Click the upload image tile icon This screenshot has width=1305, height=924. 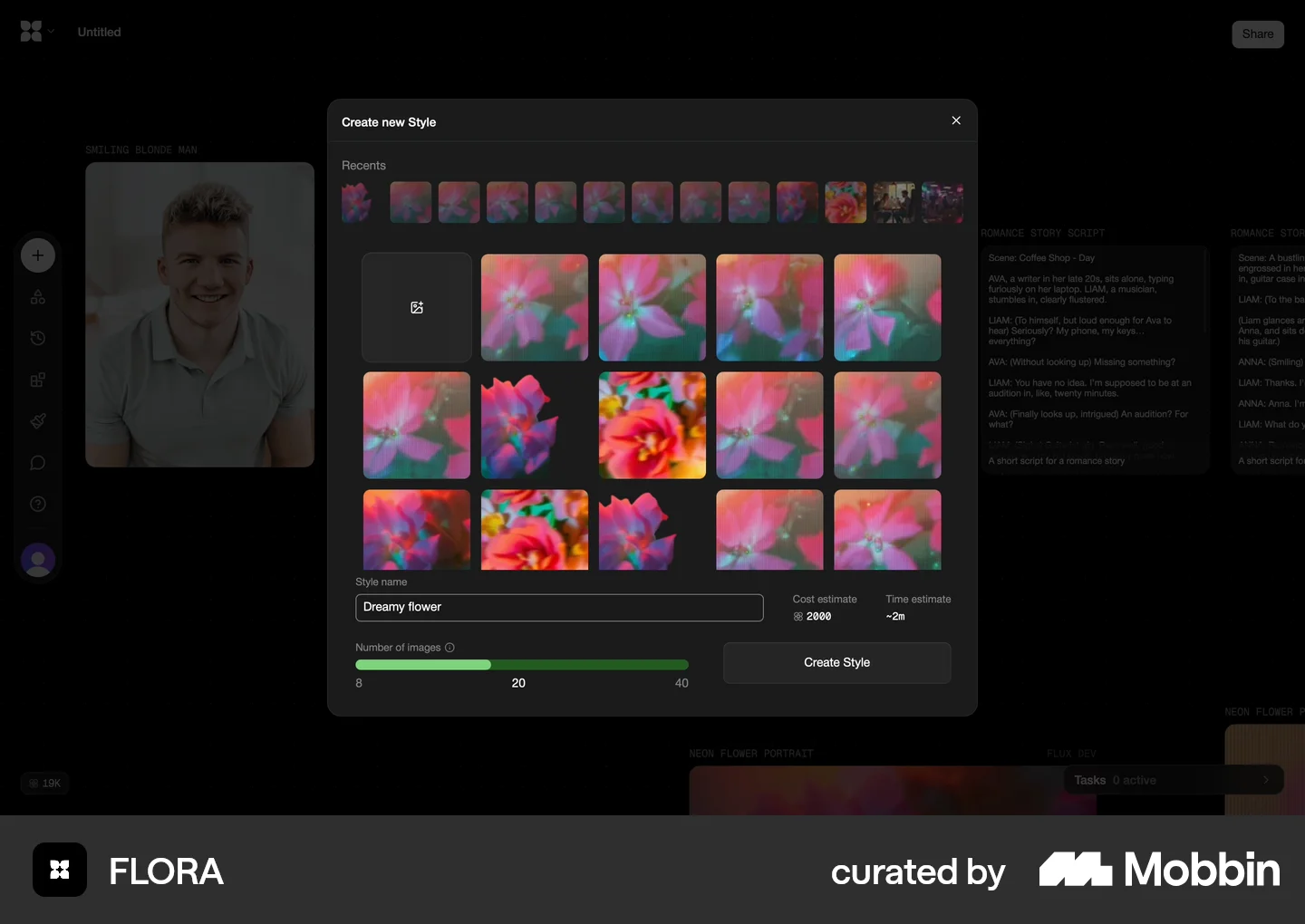pyautogui.click(x=417, y=308)
